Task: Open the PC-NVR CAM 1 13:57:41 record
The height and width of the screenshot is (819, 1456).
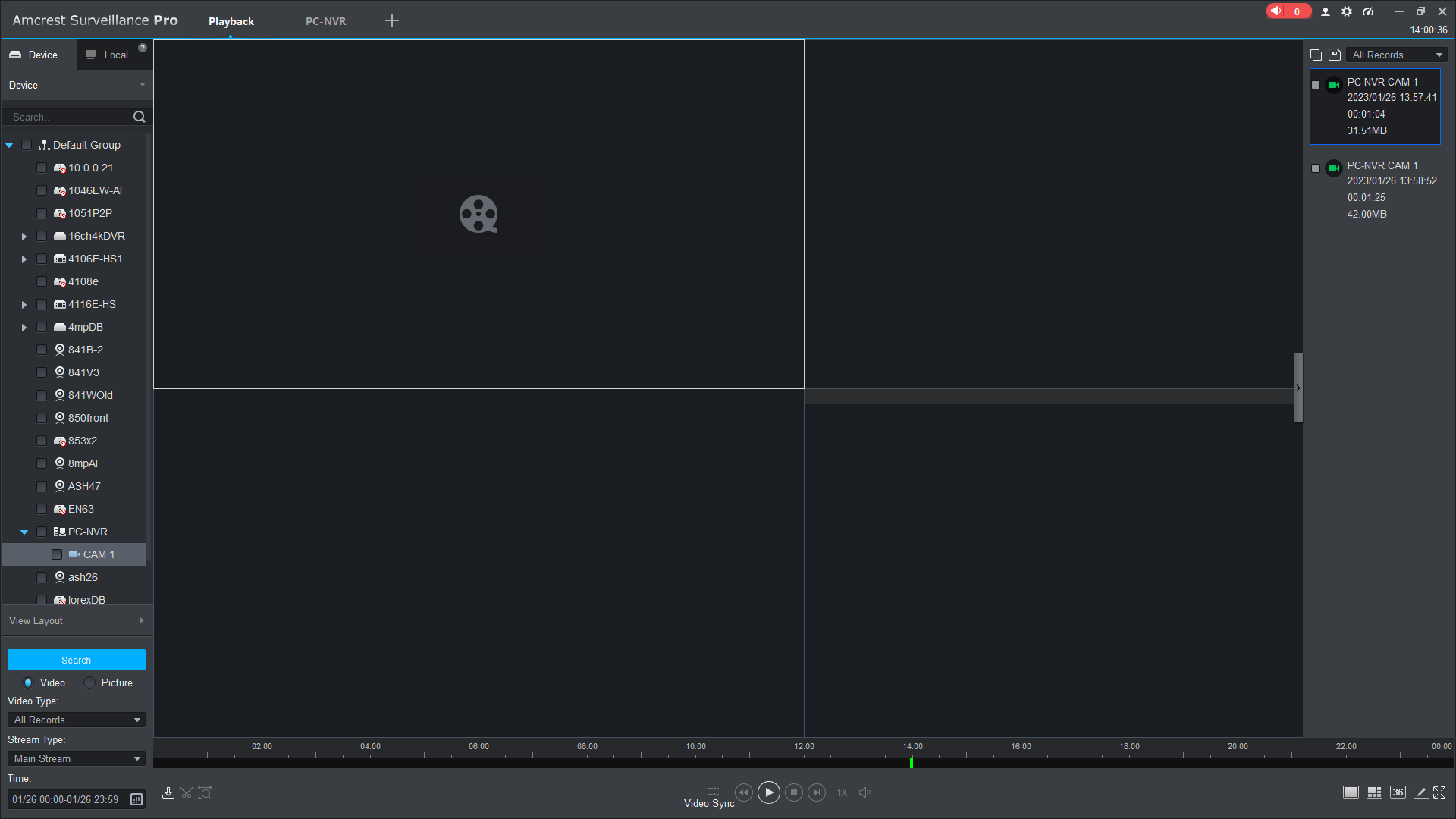Action: point(1375,107)
